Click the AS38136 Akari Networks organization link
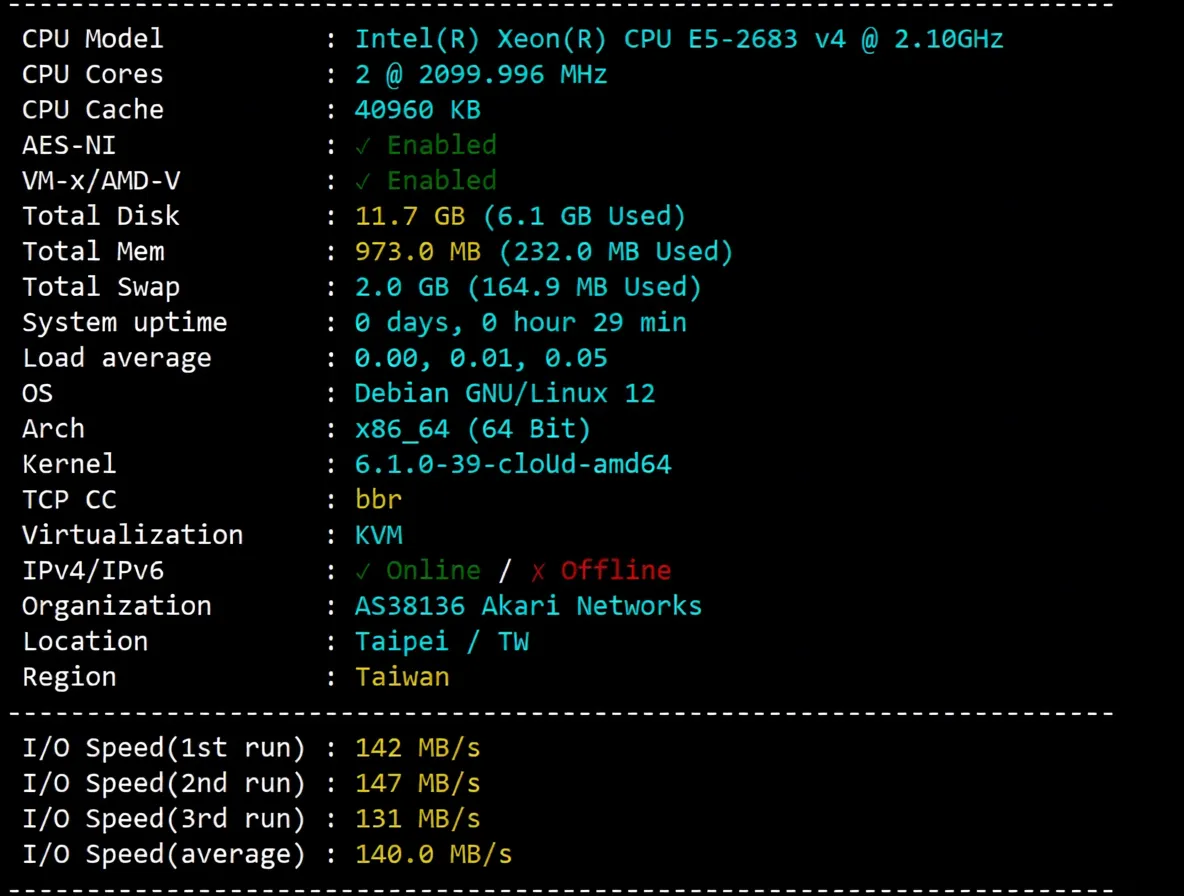 coord(527,605)
